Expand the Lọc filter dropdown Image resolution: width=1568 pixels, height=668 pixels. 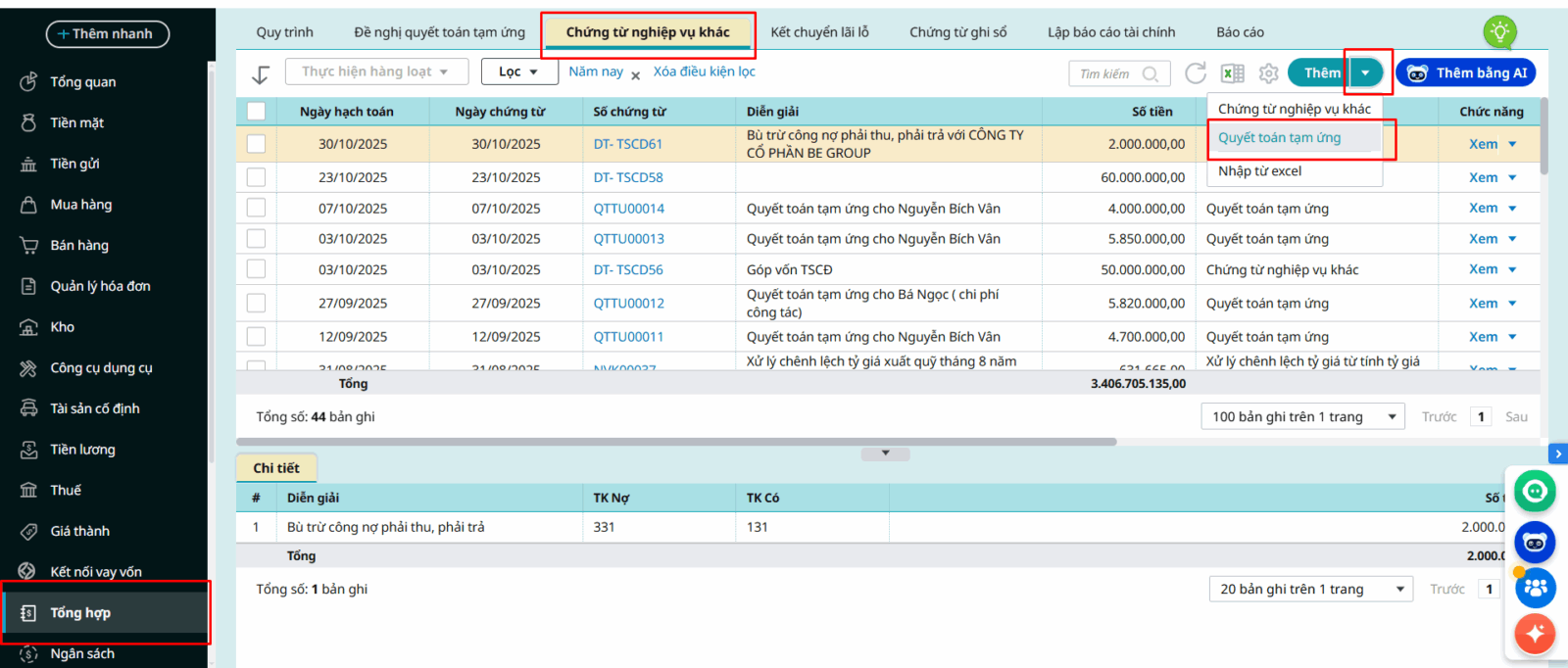[517, 72]
